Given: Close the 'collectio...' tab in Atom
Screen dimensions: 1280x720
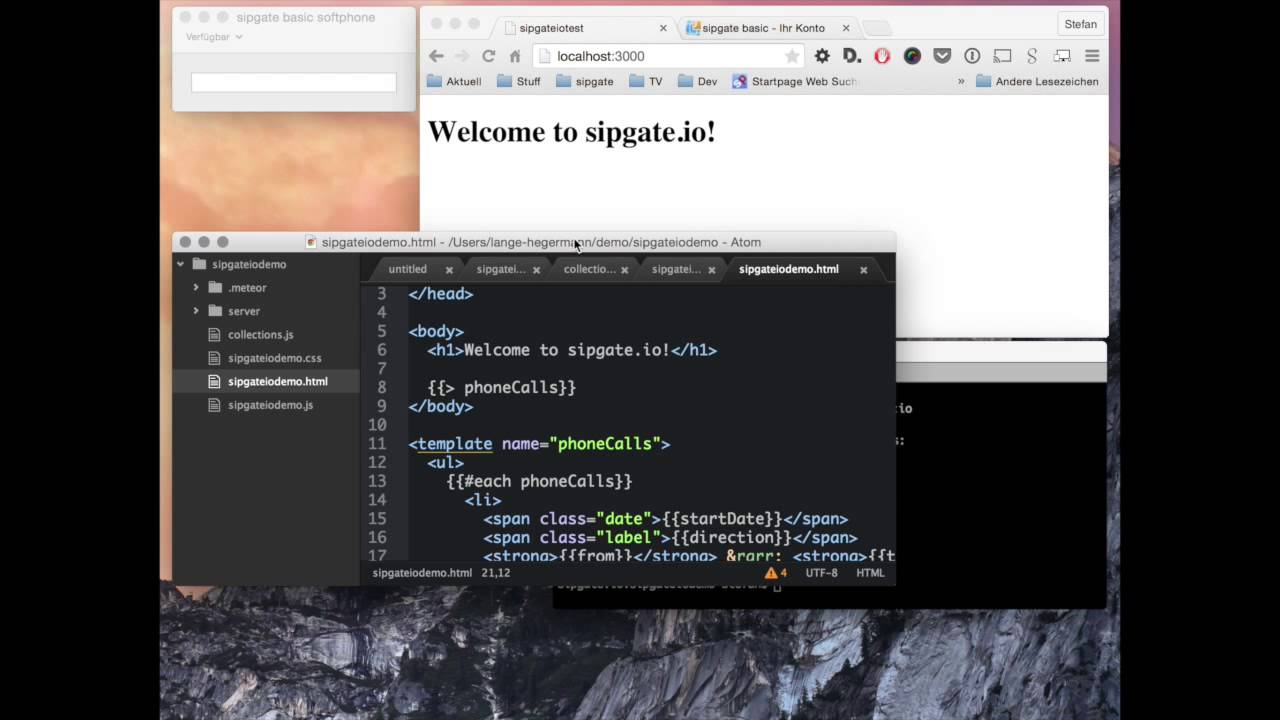Looking at the screenshot, I should (625, 270).
